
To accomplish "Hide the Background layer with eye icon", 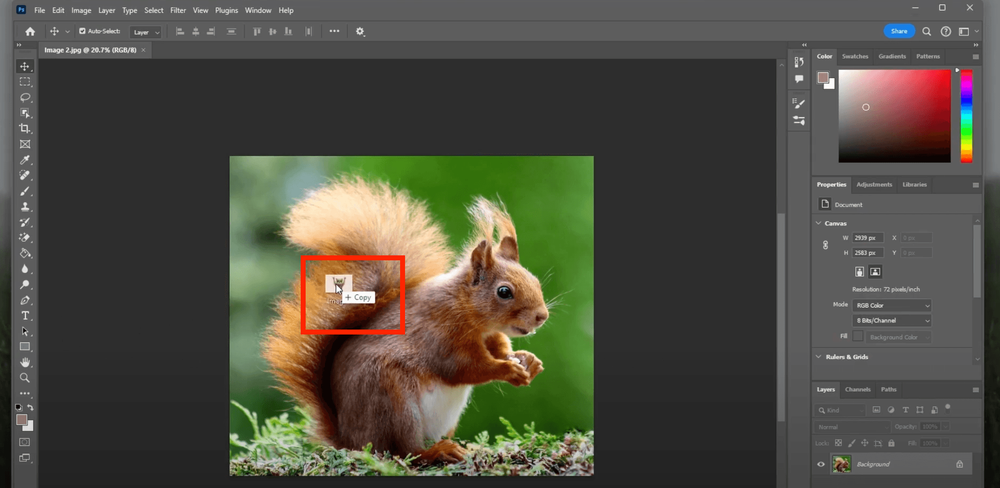I will point(821,464).
